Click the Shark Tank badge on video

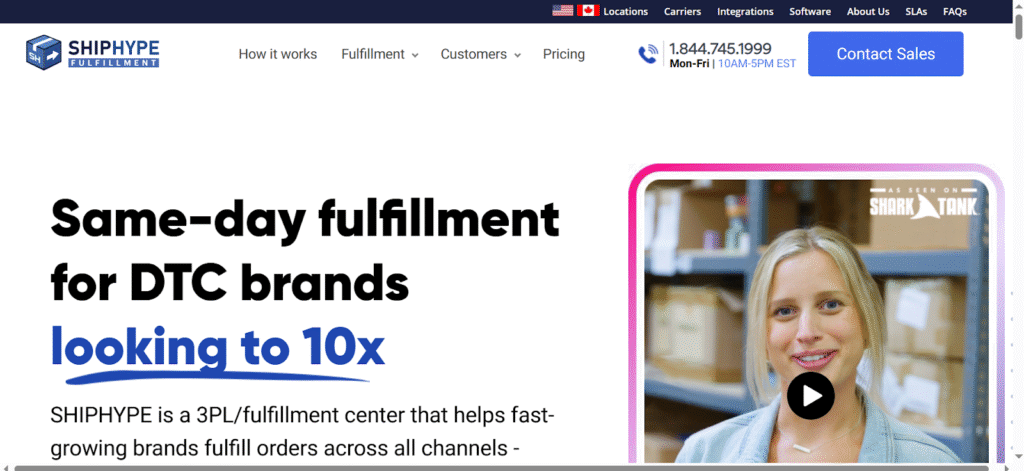point(923,202)
